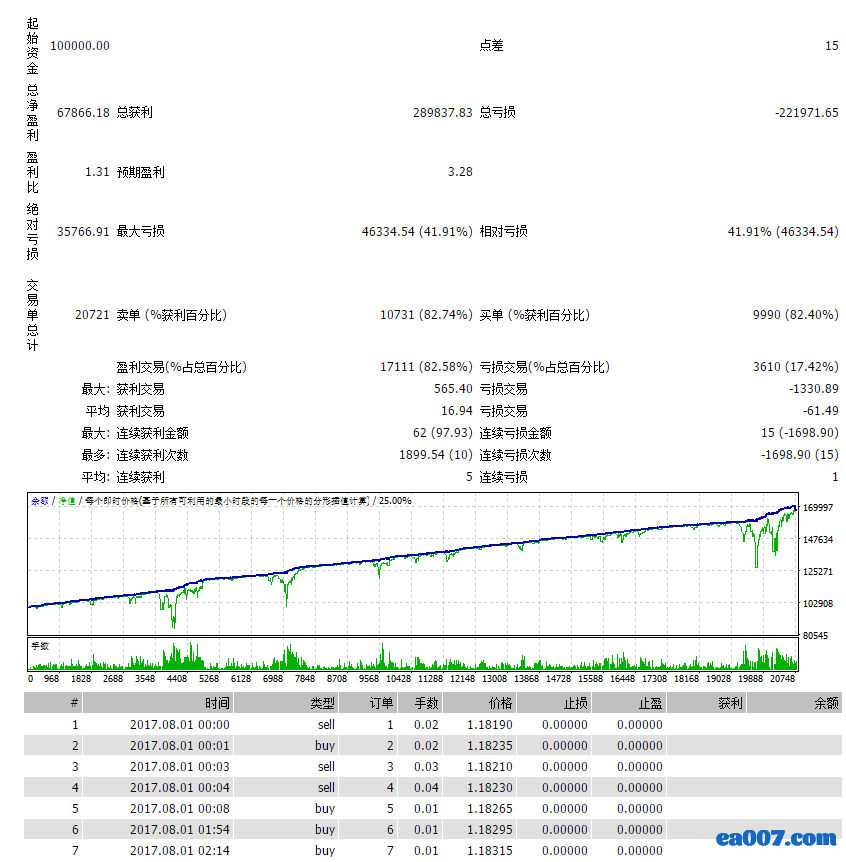The width and height of the screenshot is (846, 862).
Task: Select the 总获利 value 289837.83
Action: 442,113
